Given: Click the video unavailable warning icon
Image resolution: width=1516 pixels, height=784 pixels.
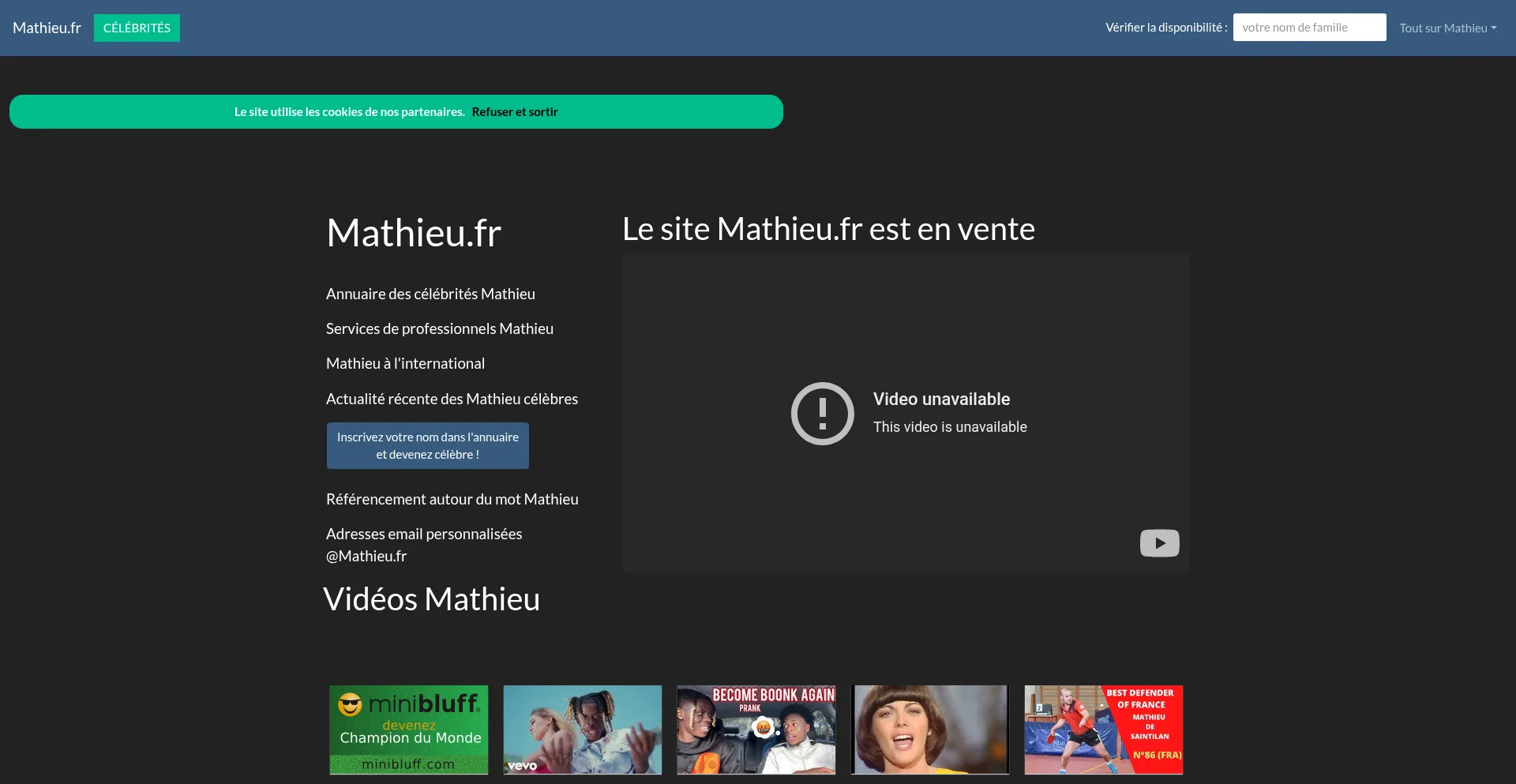Looking at the screenshot, I should click(822, 413).
